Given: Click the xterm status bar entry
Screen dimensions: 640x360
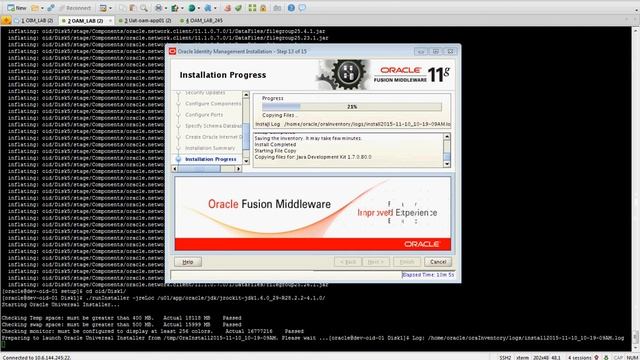Looking at the screenshot, I should 522,357.
